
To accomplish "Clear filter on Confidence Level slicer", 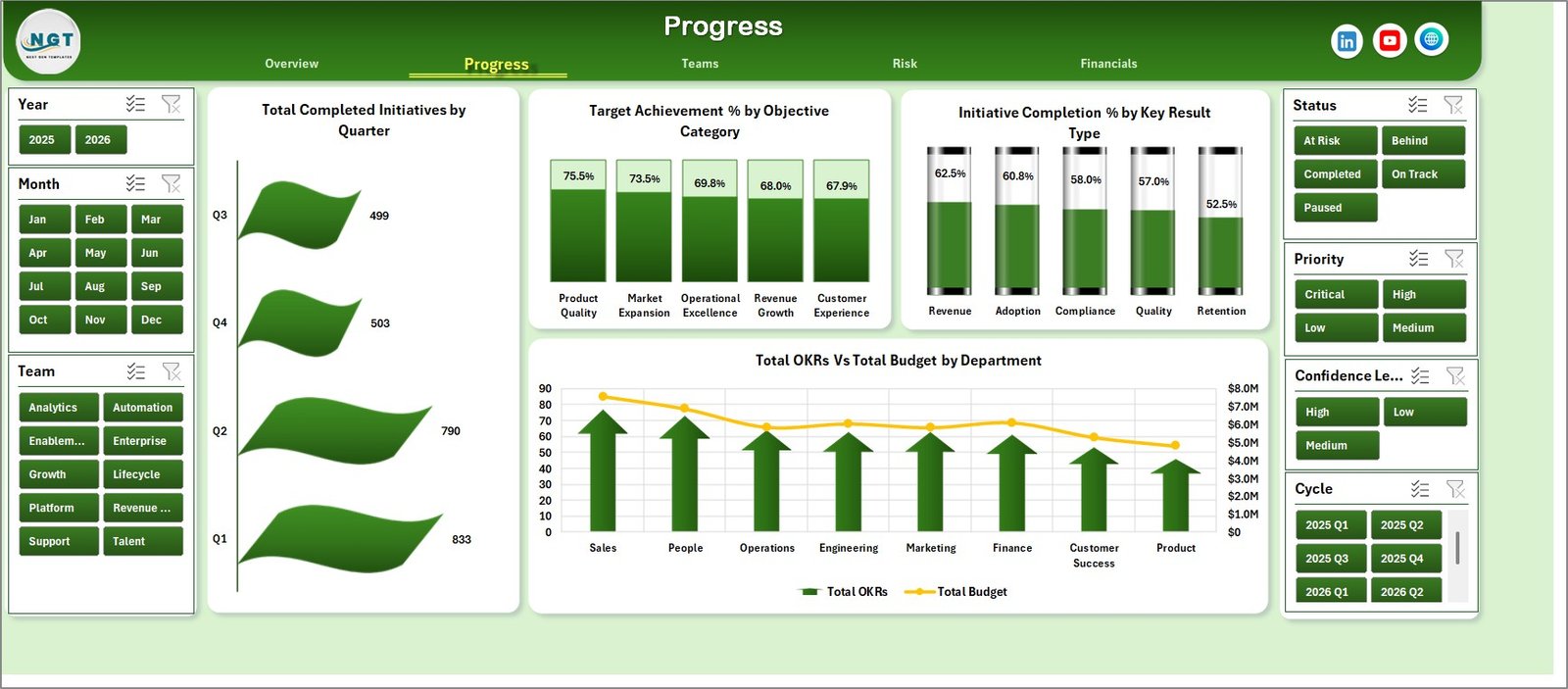I will coord(1455,376).
